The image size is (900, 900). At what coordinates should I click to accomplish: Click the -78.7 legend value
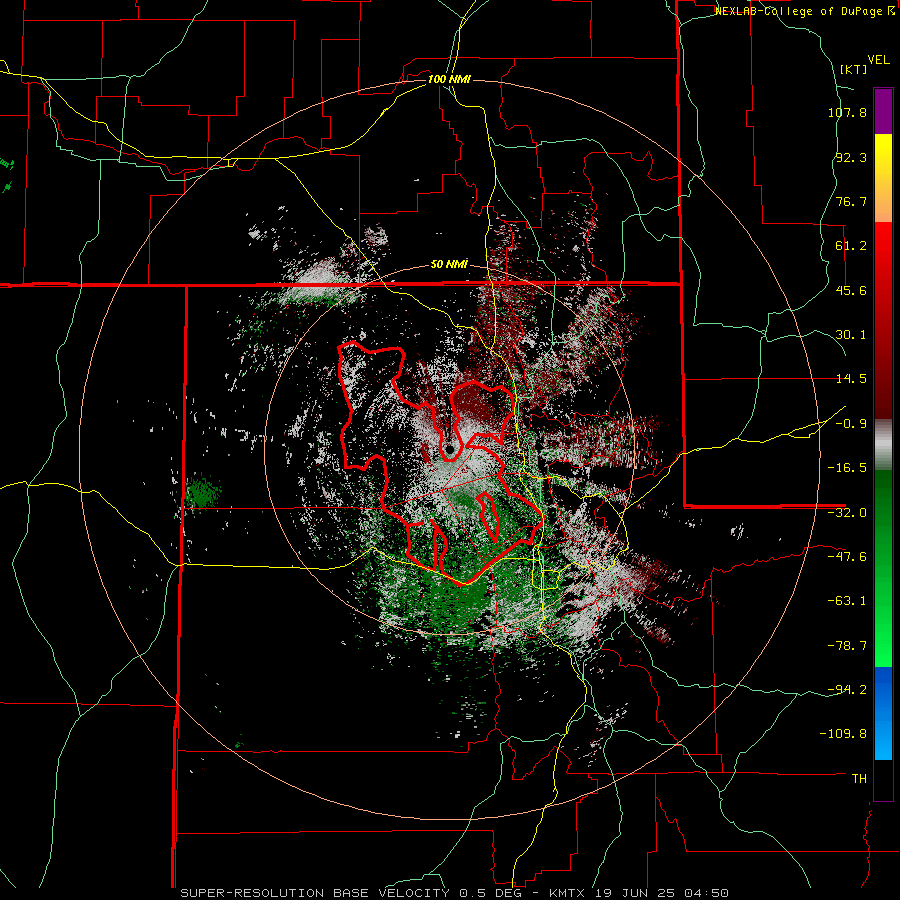point(847,646)
